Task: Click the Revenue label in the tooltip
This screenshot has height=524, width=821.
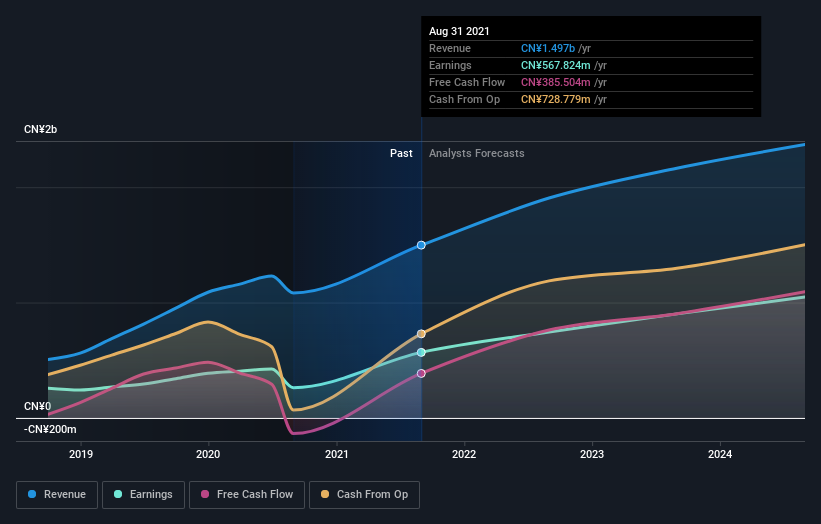Action: (x=450, y=48)
